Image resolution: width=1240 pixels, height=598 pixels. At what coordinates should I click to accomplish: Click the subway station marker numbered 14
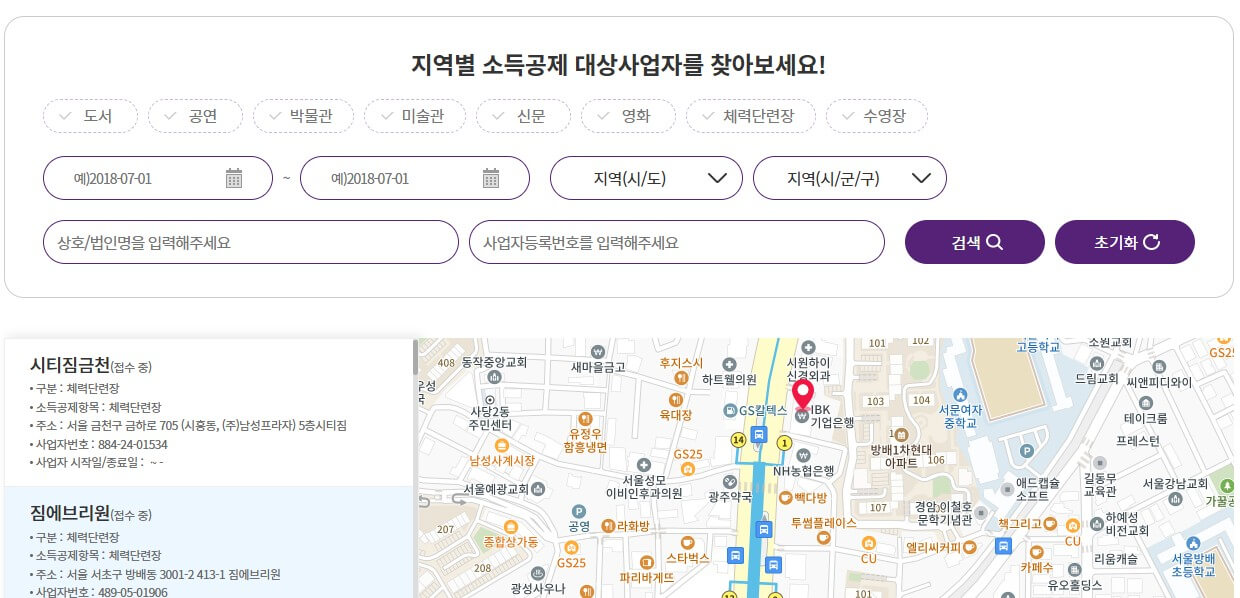(x=739, y=438)
